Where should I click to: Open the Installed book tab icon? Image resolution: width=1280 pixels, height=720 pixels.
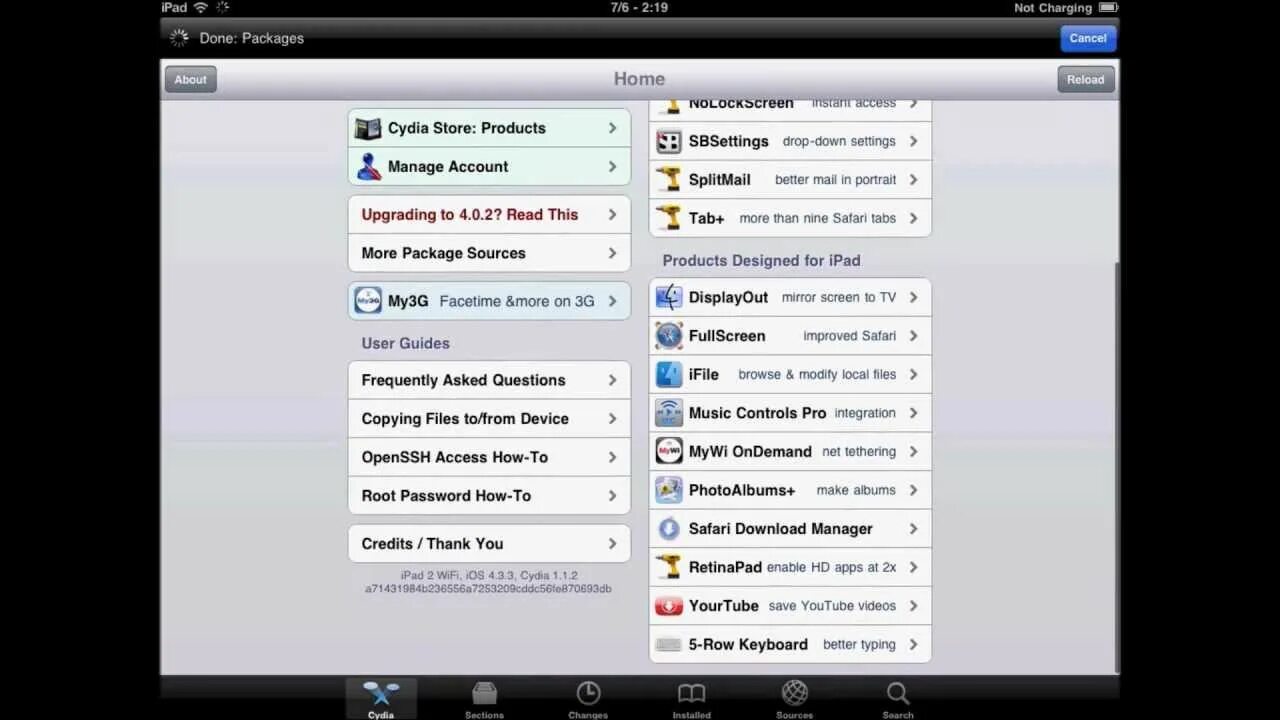[691, 693]
